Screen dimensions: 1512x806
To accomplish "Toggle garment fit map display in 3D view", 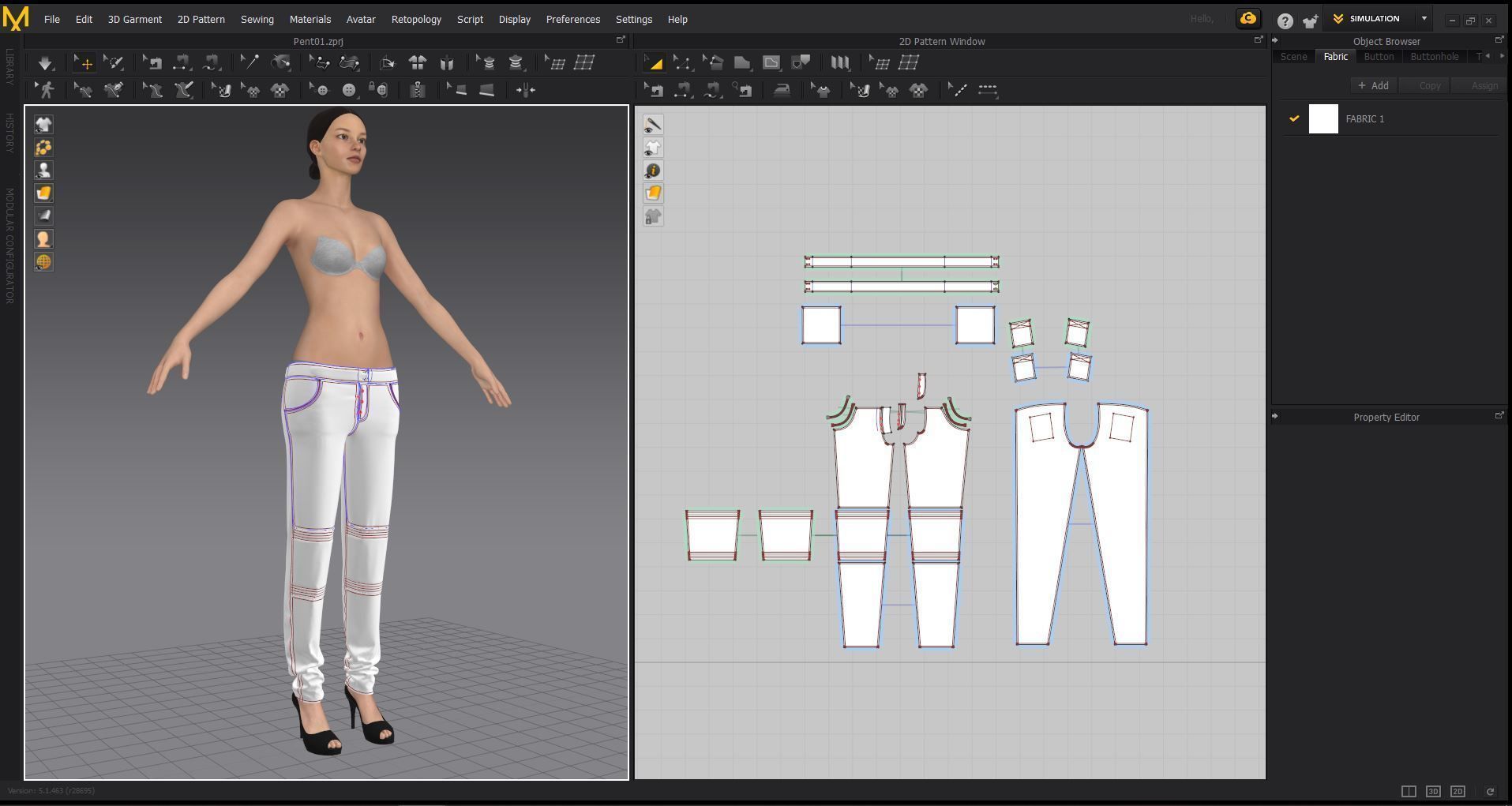I will tap(43, 216).
